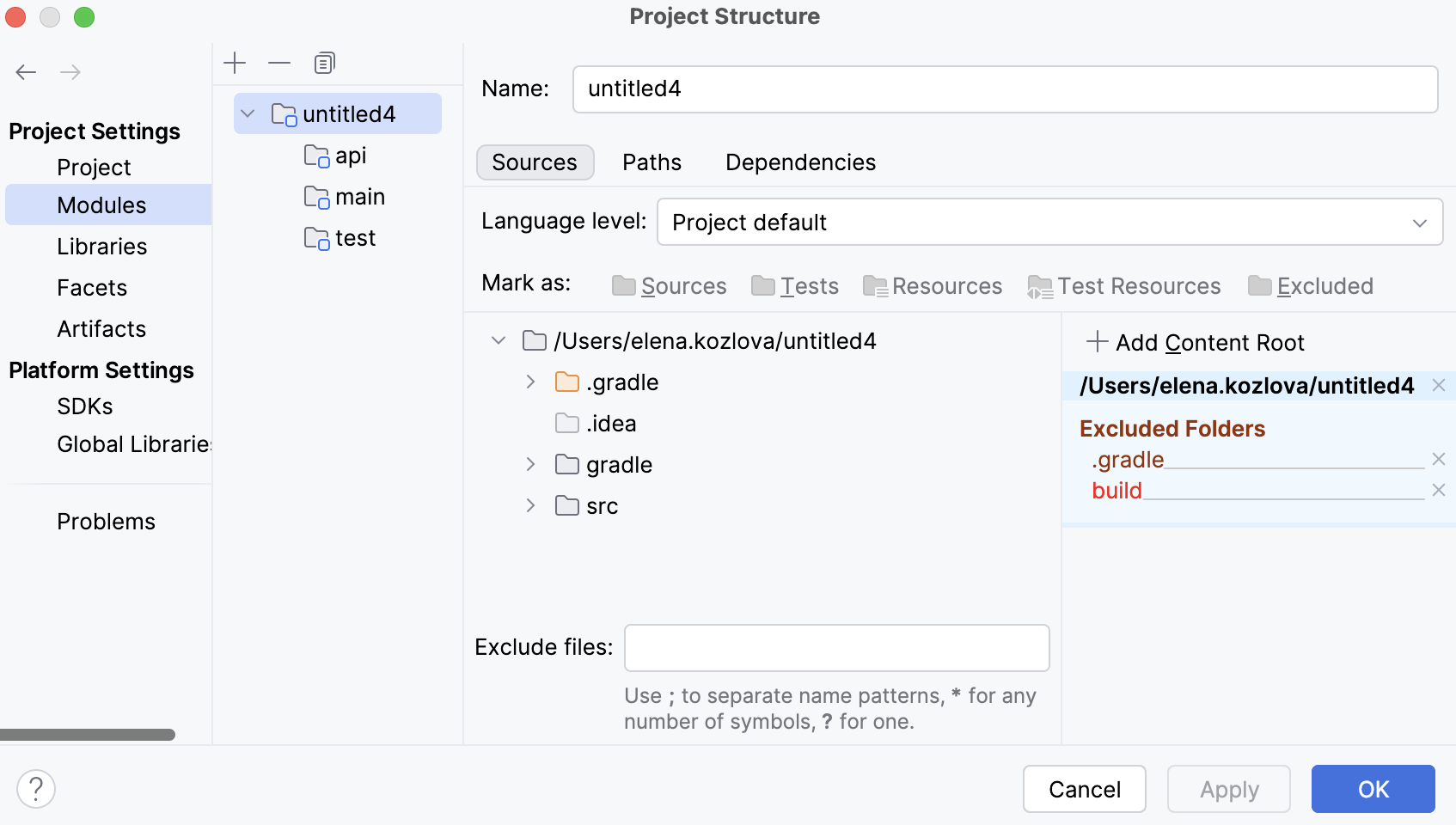Click the back navigation arrow
The image size is (1456, 825).
[26, 72]
